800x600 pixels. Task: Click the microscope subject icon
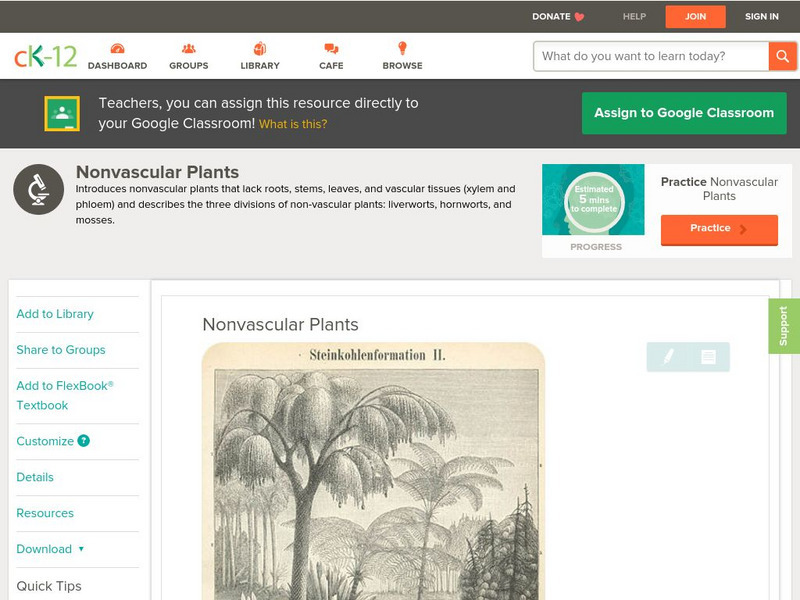point(38,189)
